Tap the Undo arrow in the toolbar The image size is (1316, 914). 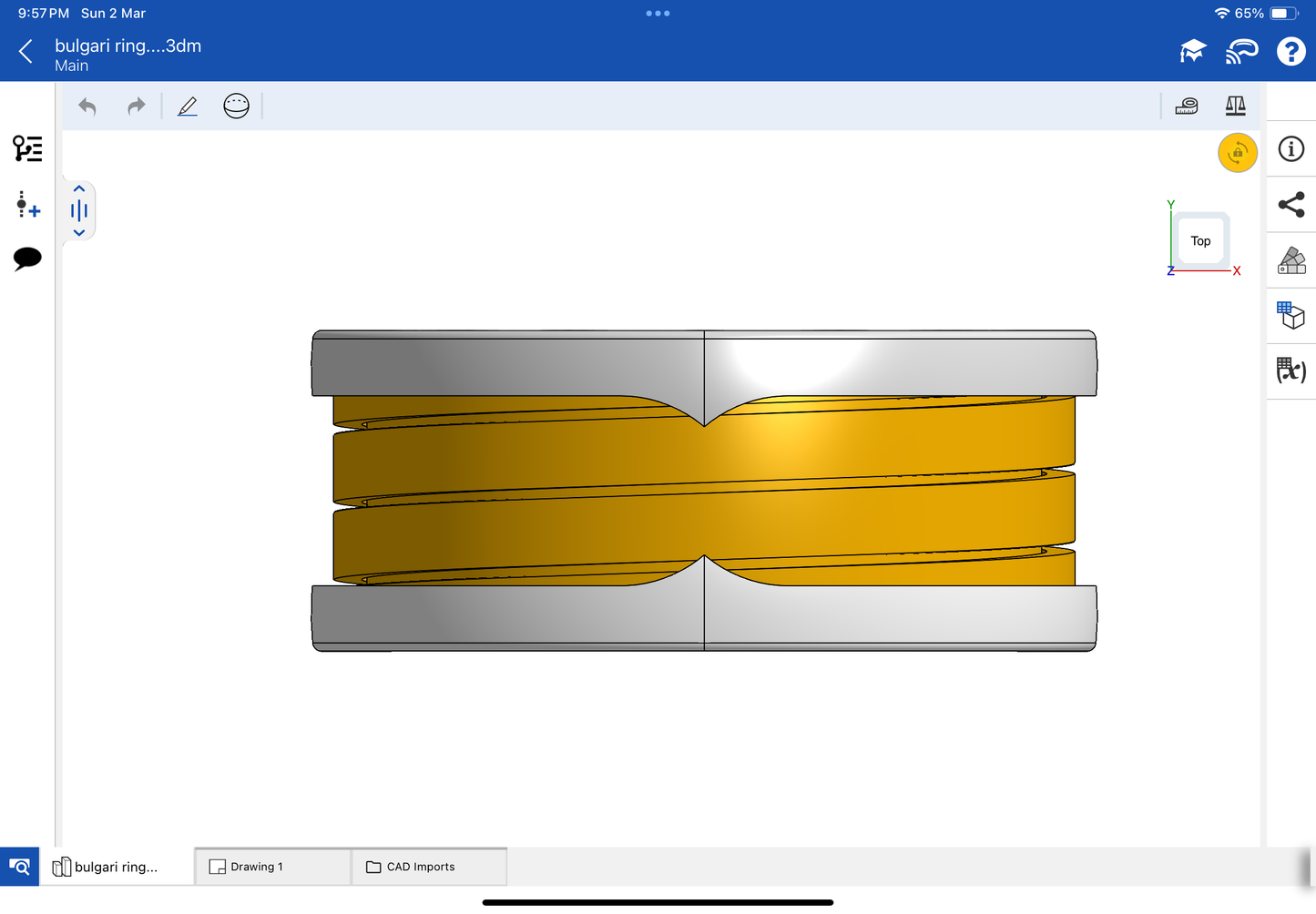click(x=87, y=107)
